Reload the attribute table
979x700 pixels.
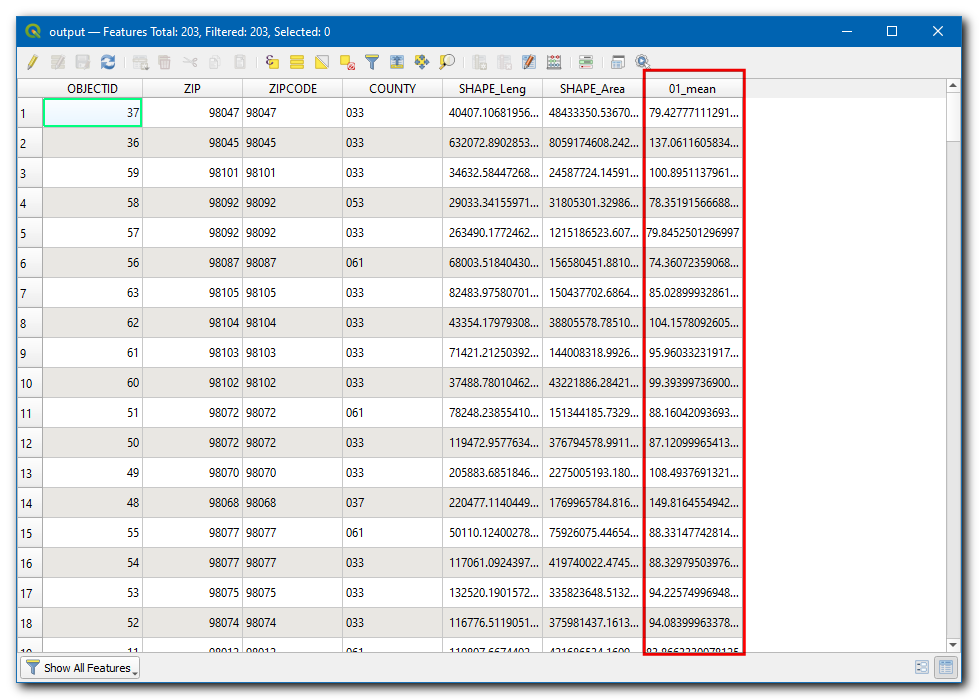pos(108,62)
